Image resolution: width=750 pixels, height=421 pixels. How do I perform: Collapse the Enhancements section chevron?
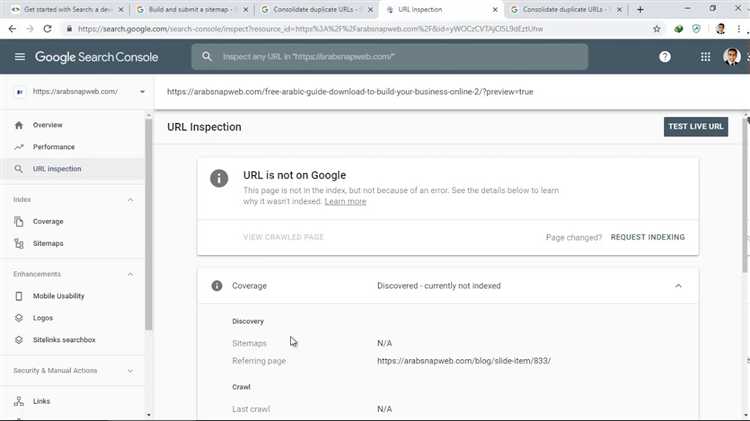coord(130,274)
